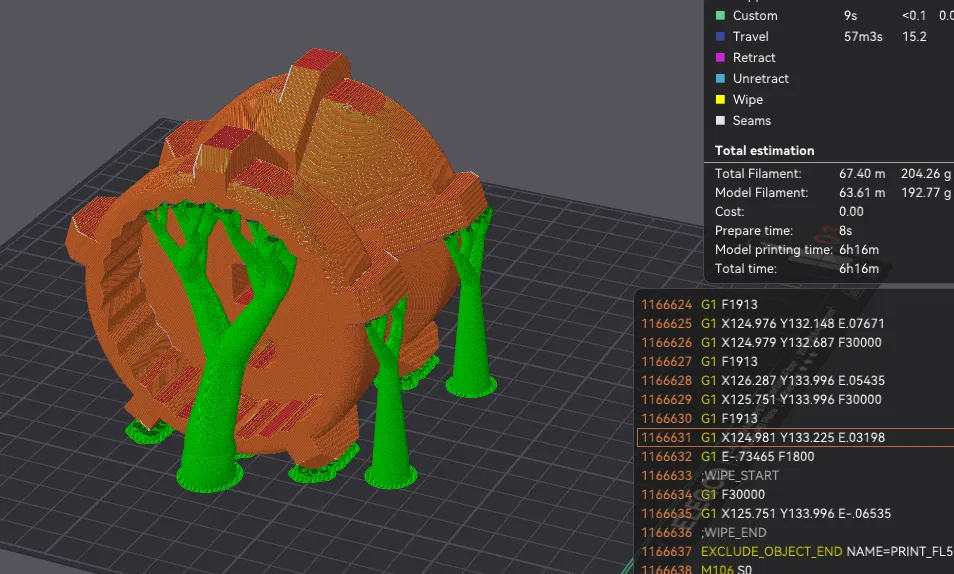Click the 63.61 m model filament value
This screenshot has width=954, height=574.
tap(862, 192)
